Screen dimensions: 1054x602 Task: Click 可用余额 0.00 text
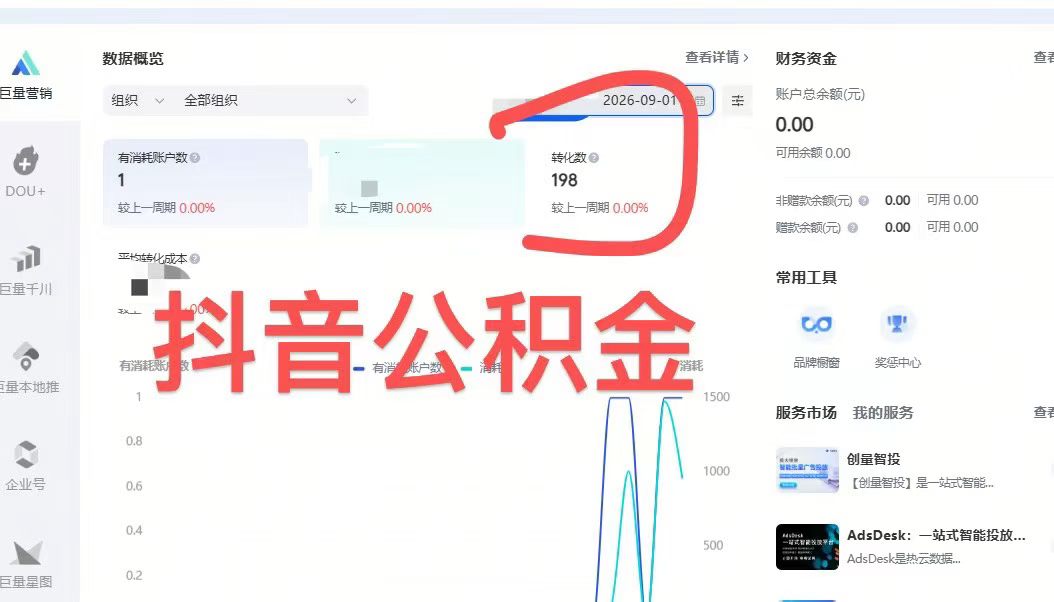tap(813, 153)
